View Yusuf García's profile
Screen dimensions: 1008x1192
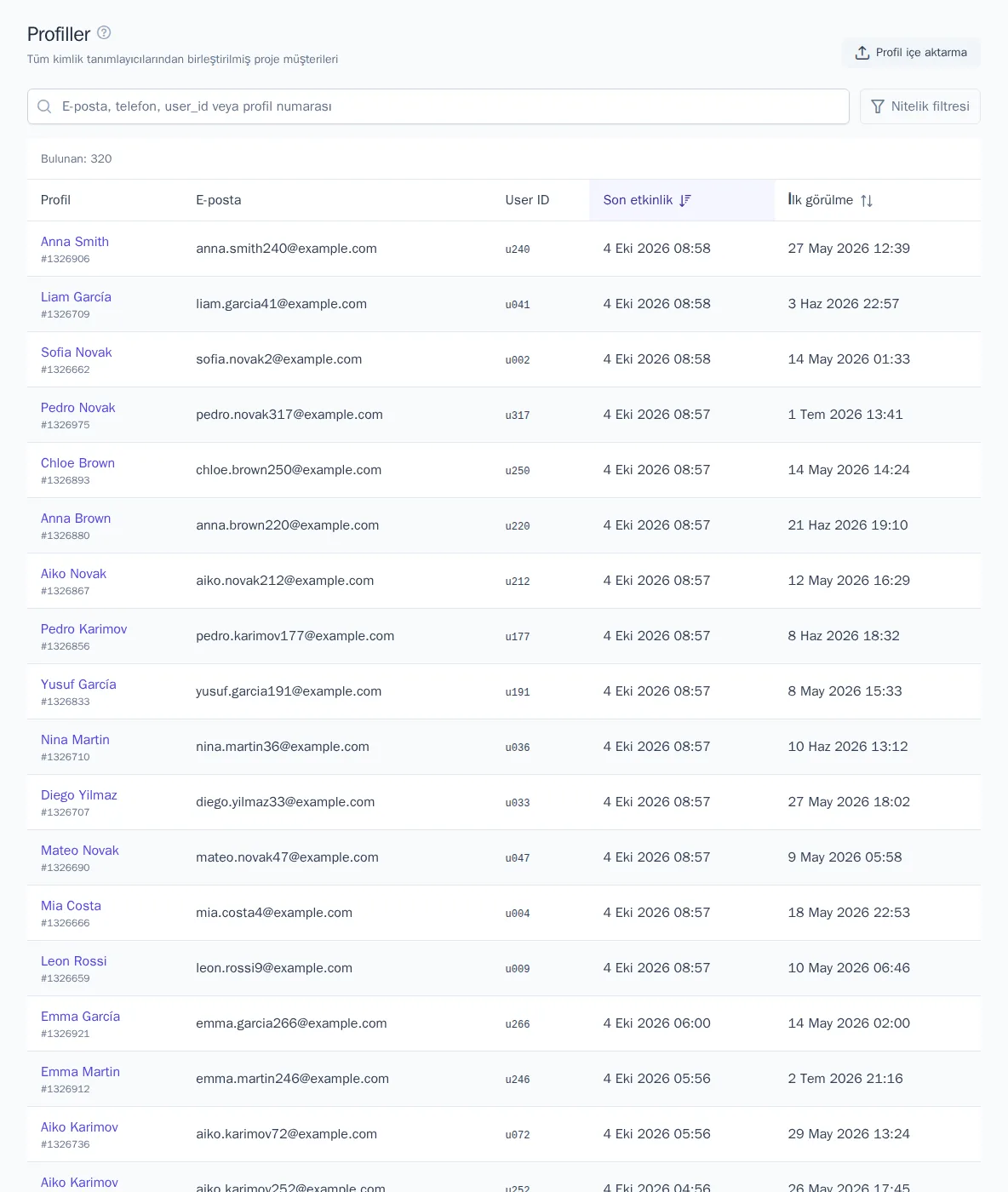[78, 685]
